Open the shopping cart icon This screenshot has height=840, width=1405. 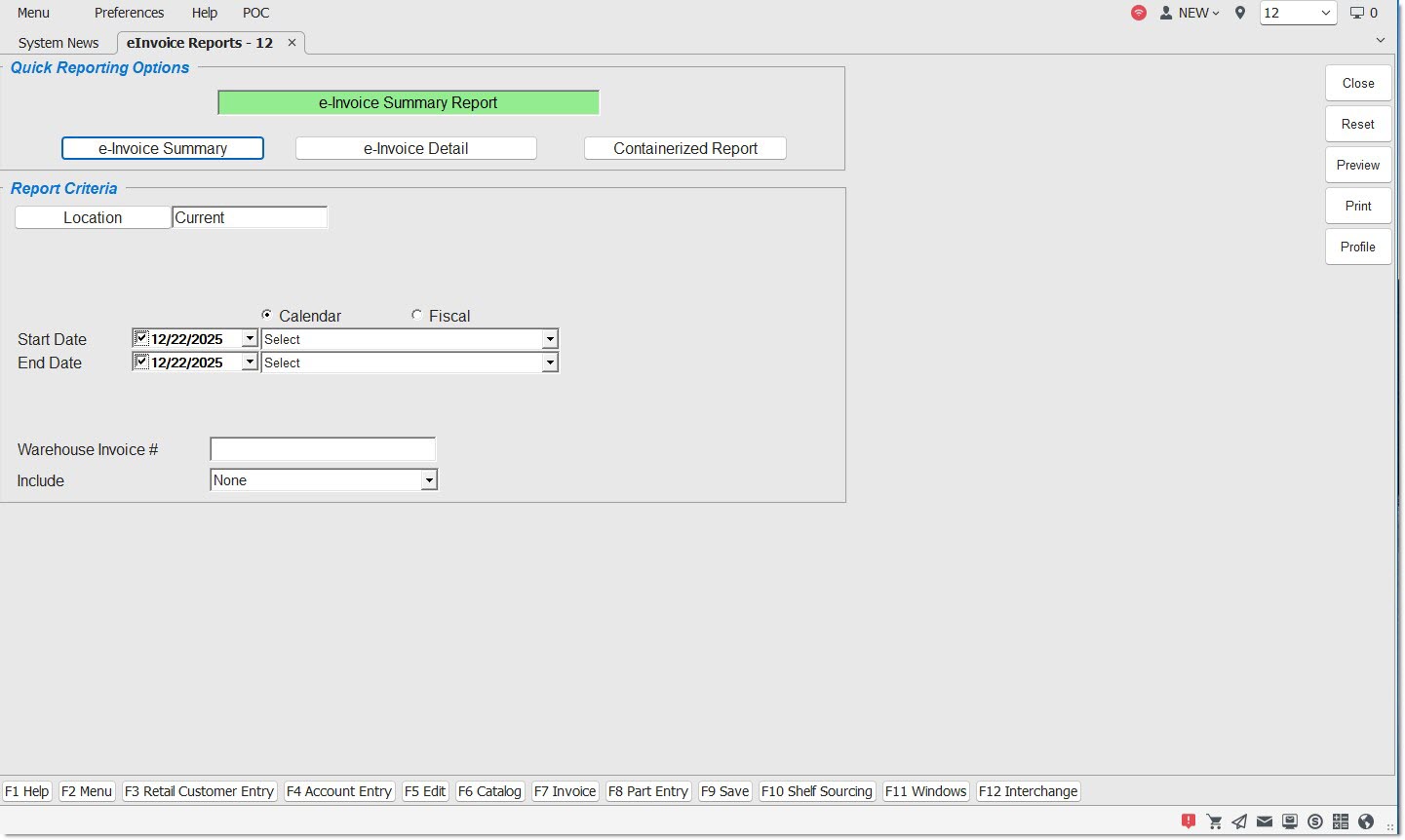pos(1214,821)
